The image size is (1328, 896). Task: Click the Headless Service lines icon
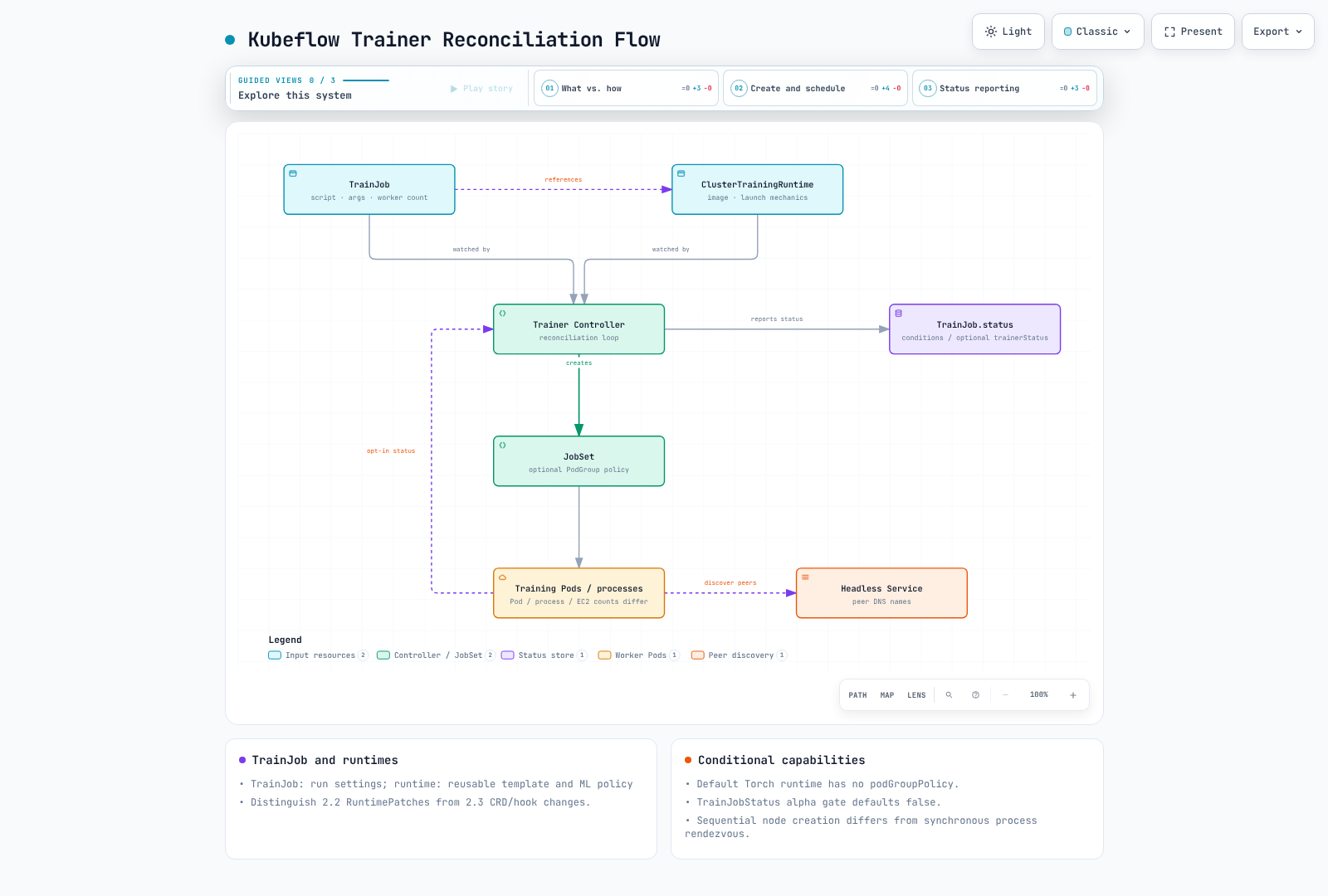pos(805,577)
